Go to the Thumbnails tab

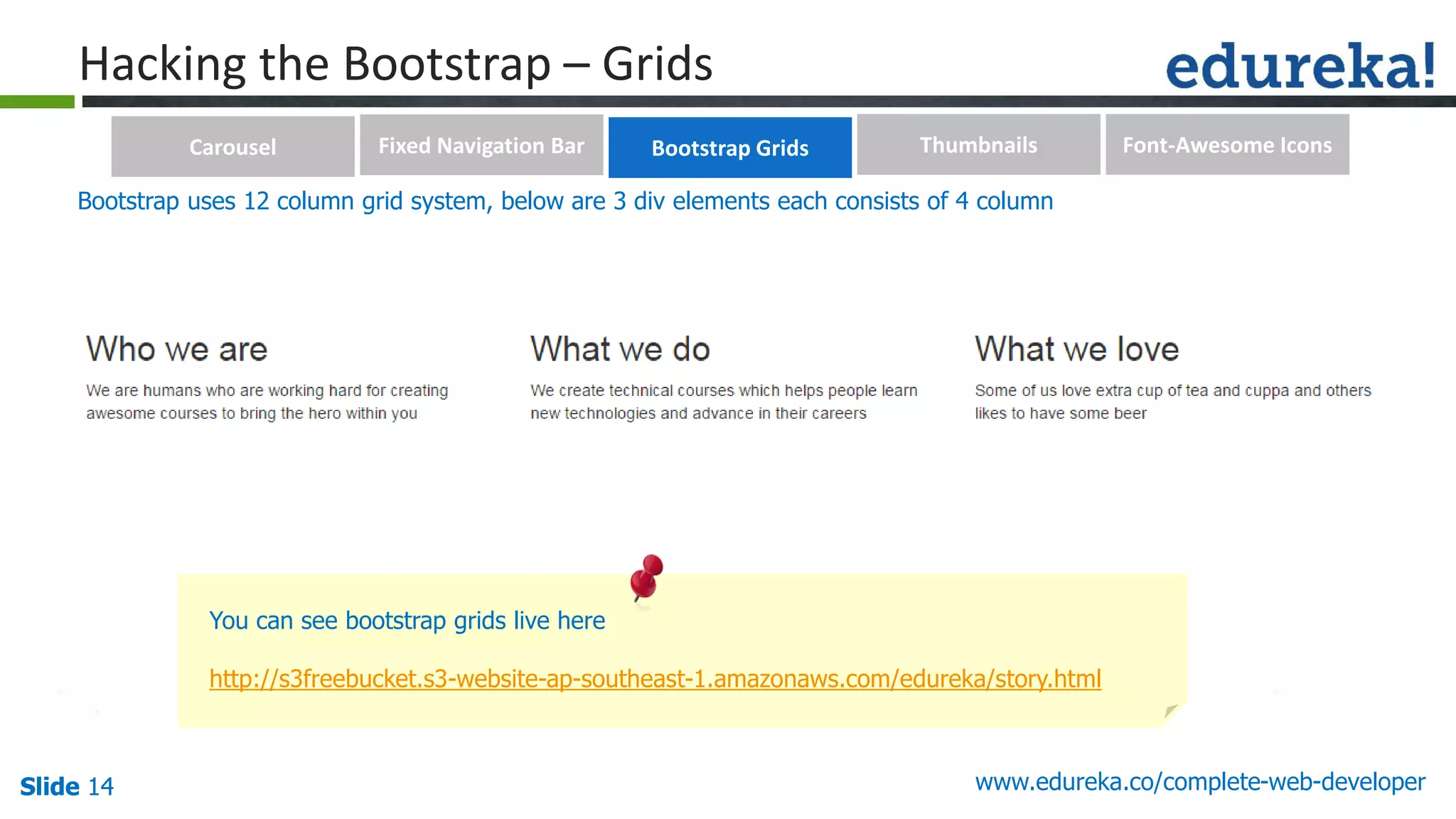tap(978, 144)
